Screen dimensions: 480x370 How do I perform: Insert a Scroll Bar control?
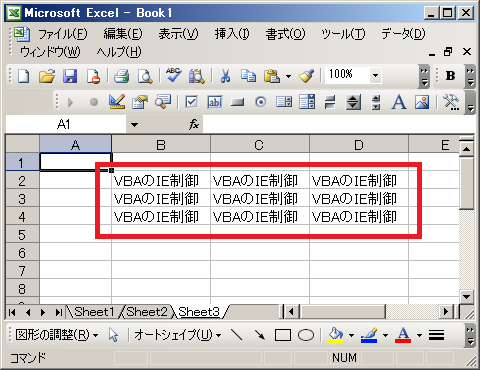click(x=376, y=102)
